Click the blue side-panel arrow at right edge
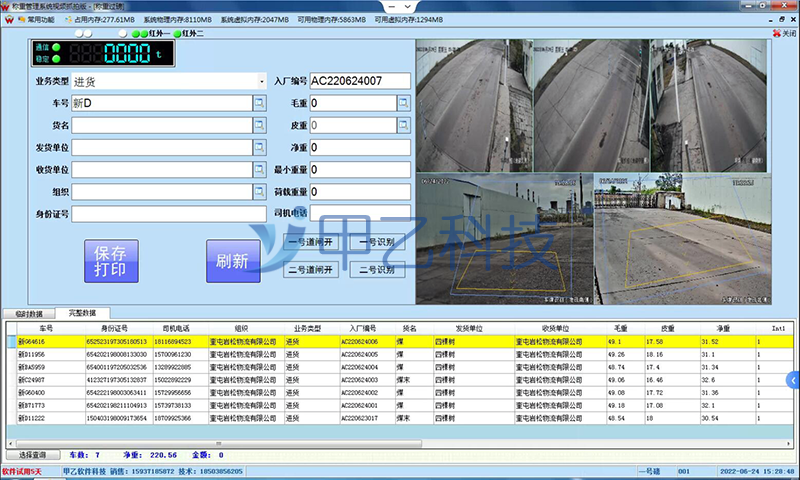 (x=793, y=380)
